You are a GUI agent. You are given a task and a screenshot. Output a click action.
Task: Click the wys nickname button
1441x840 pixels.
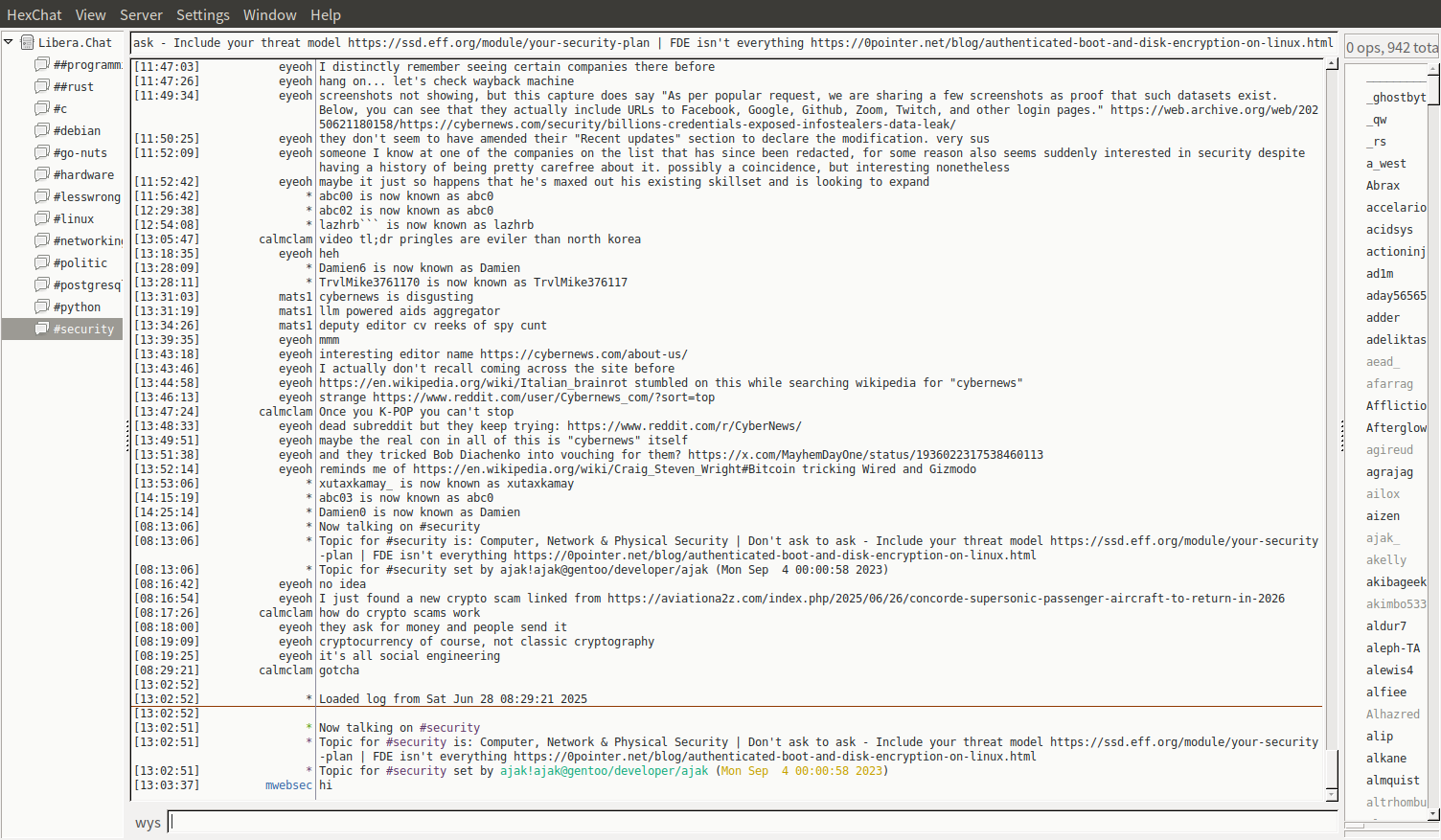(148, 823)
